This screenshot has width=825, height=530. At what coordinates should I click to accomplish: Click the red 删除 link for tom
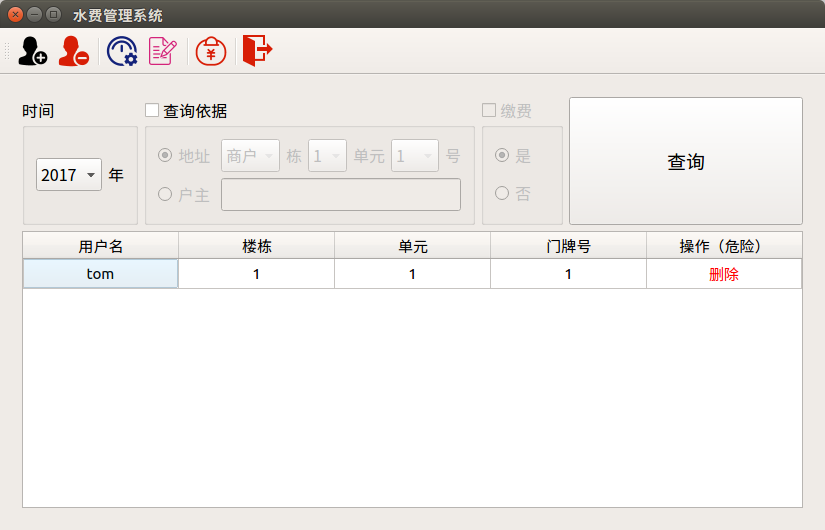(x=724, y=274)
